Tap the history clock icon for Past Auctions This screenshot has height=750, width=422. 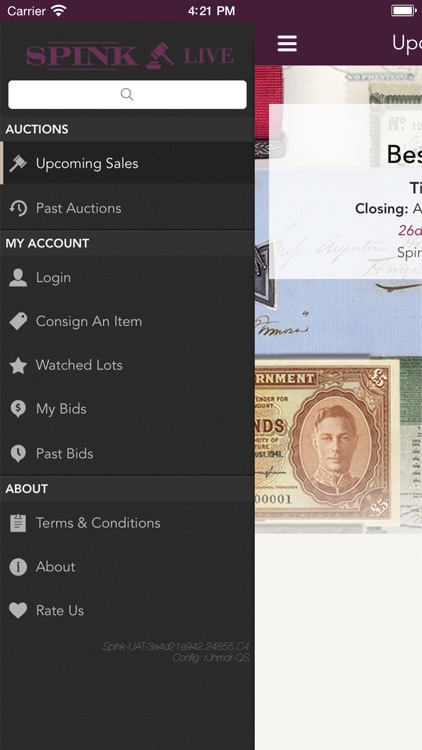coord(18,208)
